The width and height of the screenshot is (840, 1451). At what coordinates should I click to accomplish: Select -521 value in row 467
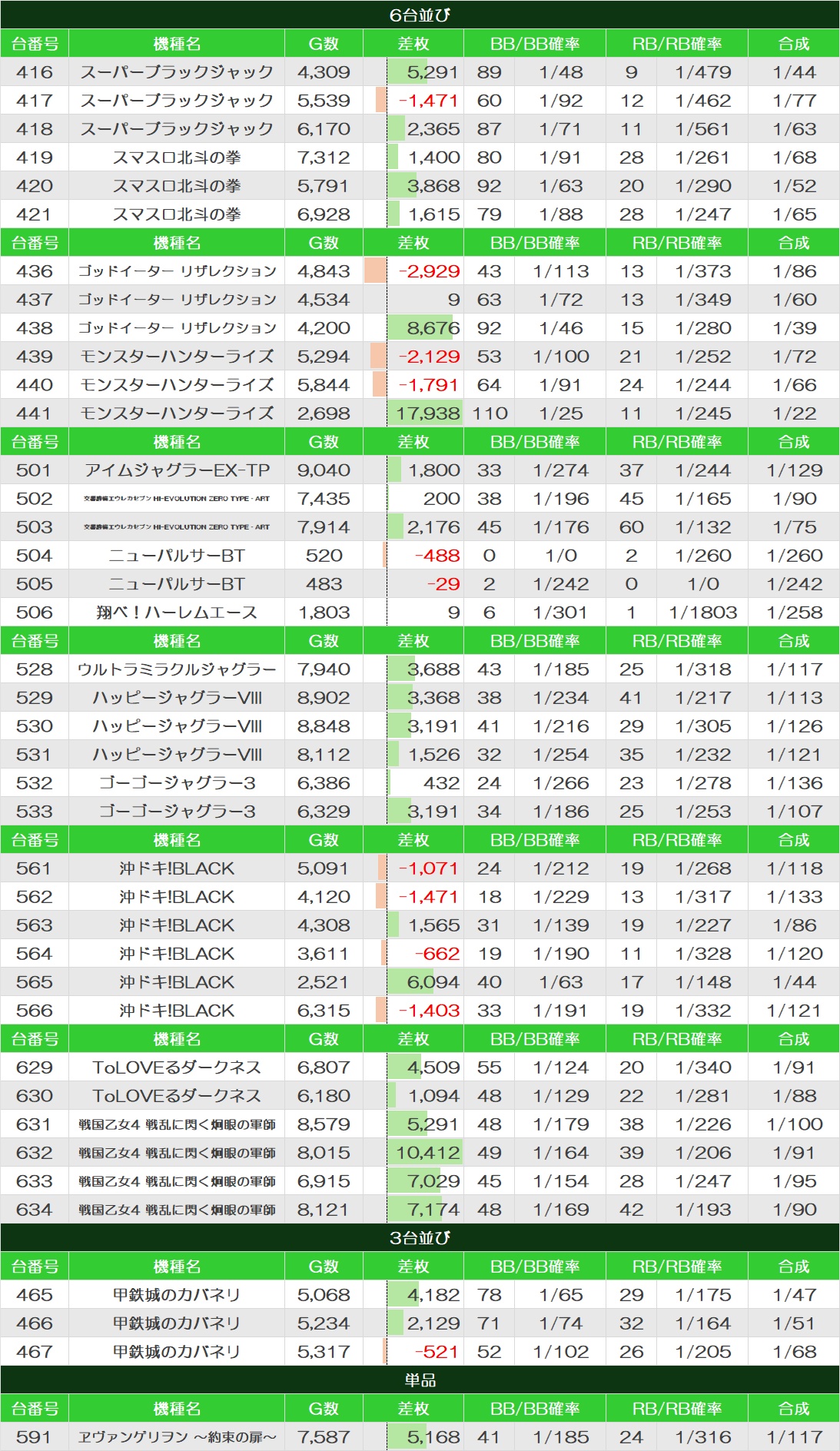tap(437, 1352)
